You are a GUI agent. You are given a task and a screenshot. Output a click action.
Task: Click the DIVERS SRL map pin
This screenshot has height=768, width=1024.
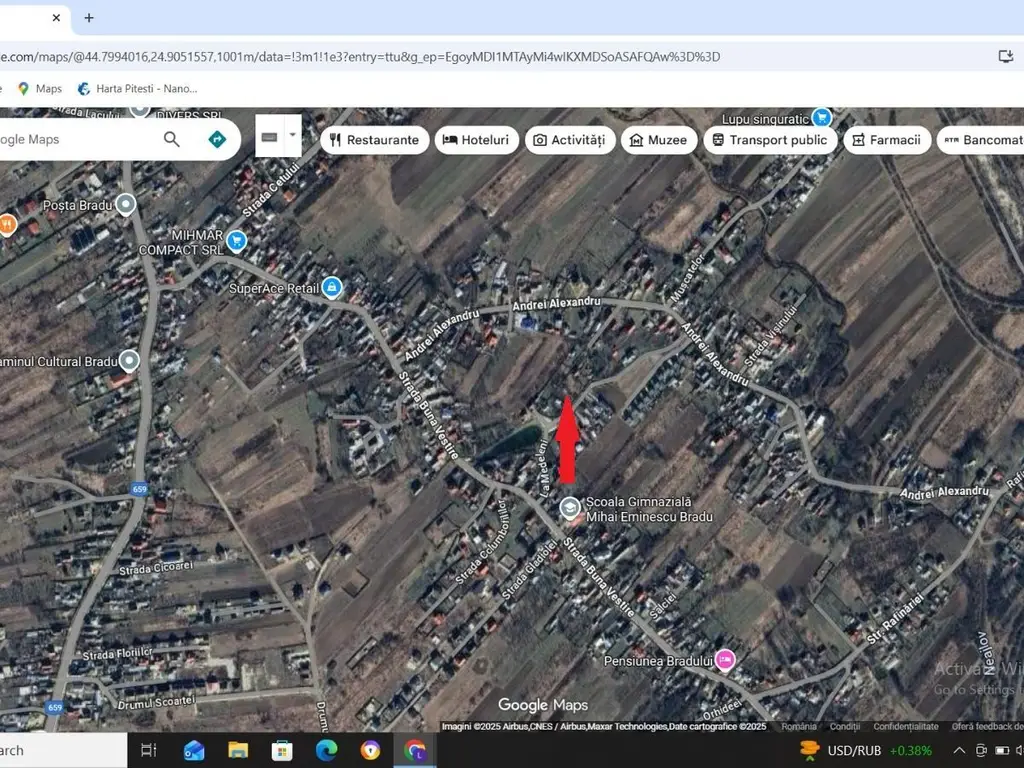(139, 110)
